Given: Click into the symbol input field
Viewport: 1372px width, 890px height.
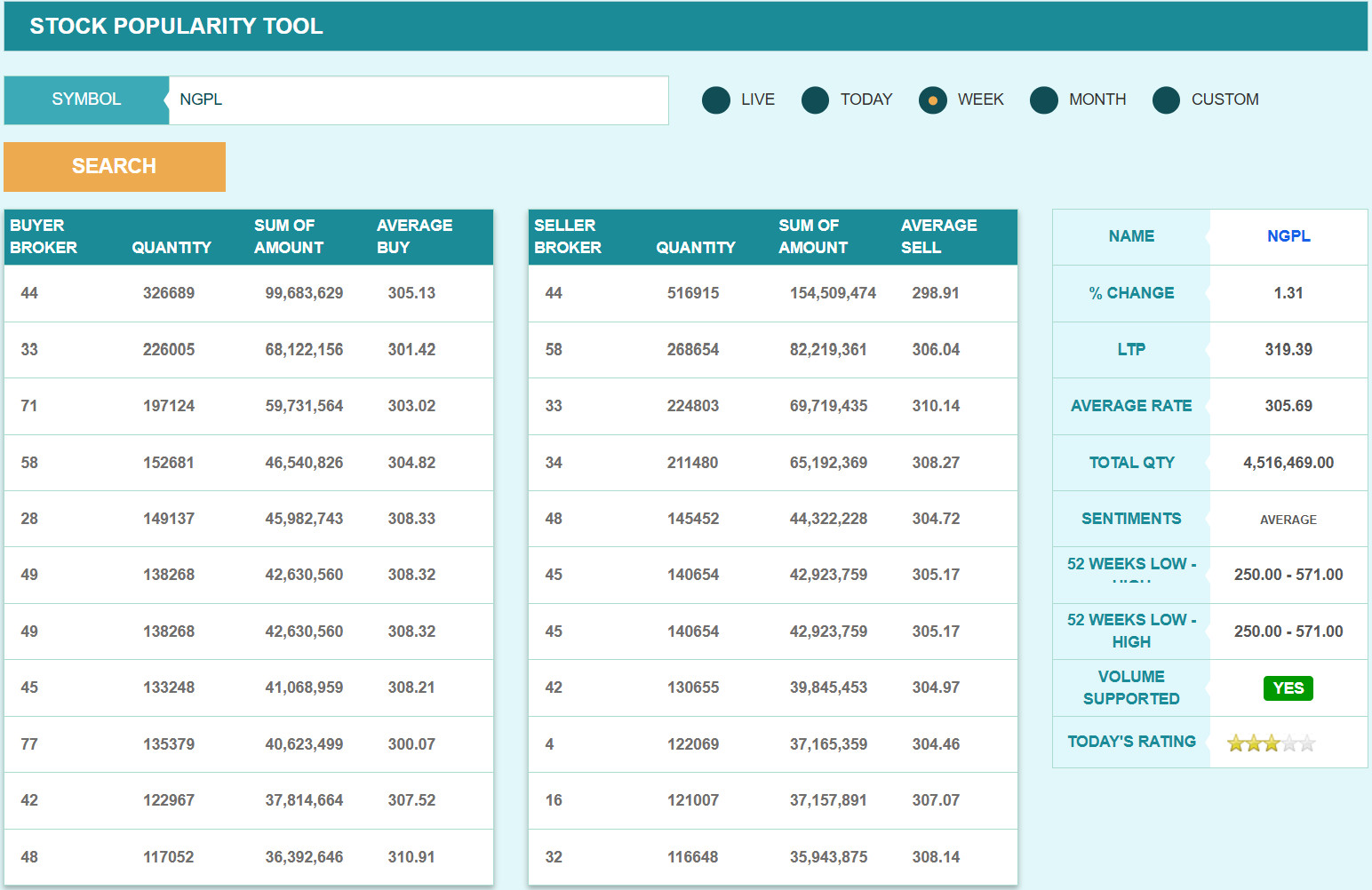Looking at the screenshot, I should tap(418, 100).
